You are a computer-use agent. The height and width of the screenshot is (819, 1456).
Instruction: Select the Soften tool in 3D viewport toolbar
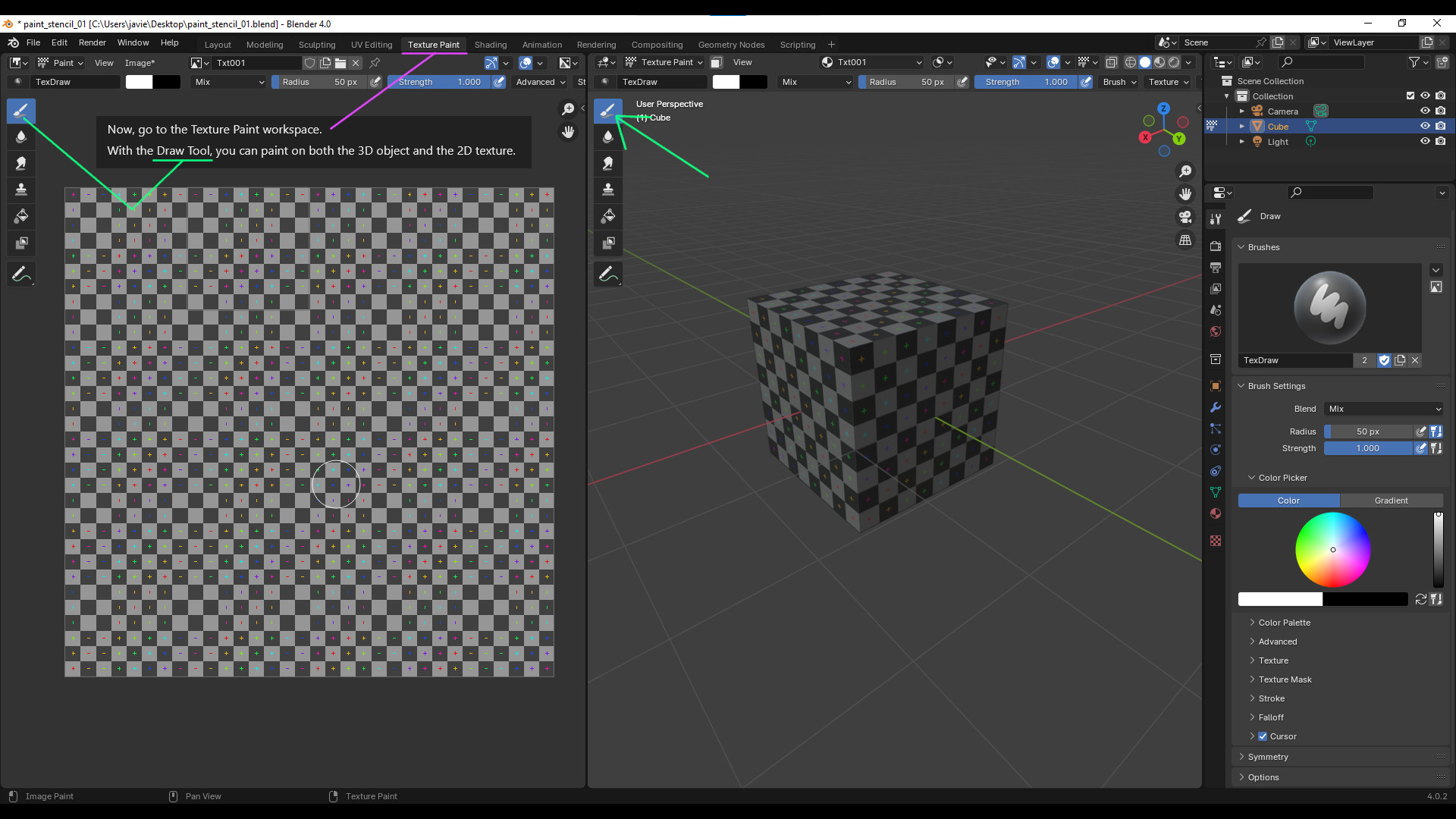coord(608,137)
